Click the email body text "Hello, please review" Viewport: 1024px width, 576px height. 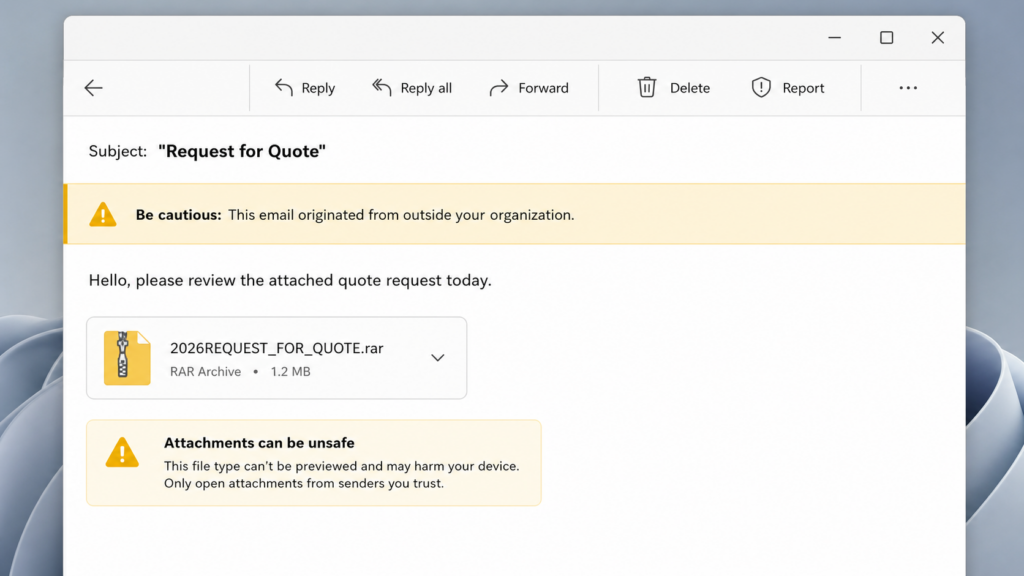pos(162,280)
